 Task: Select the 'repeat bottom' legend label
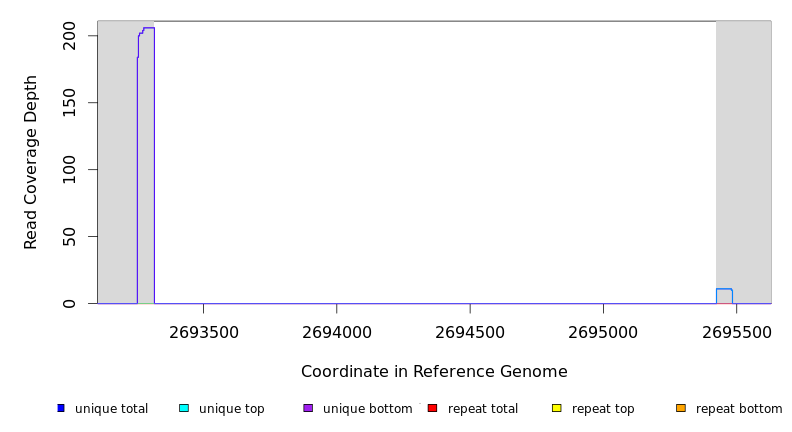[739, 409]
